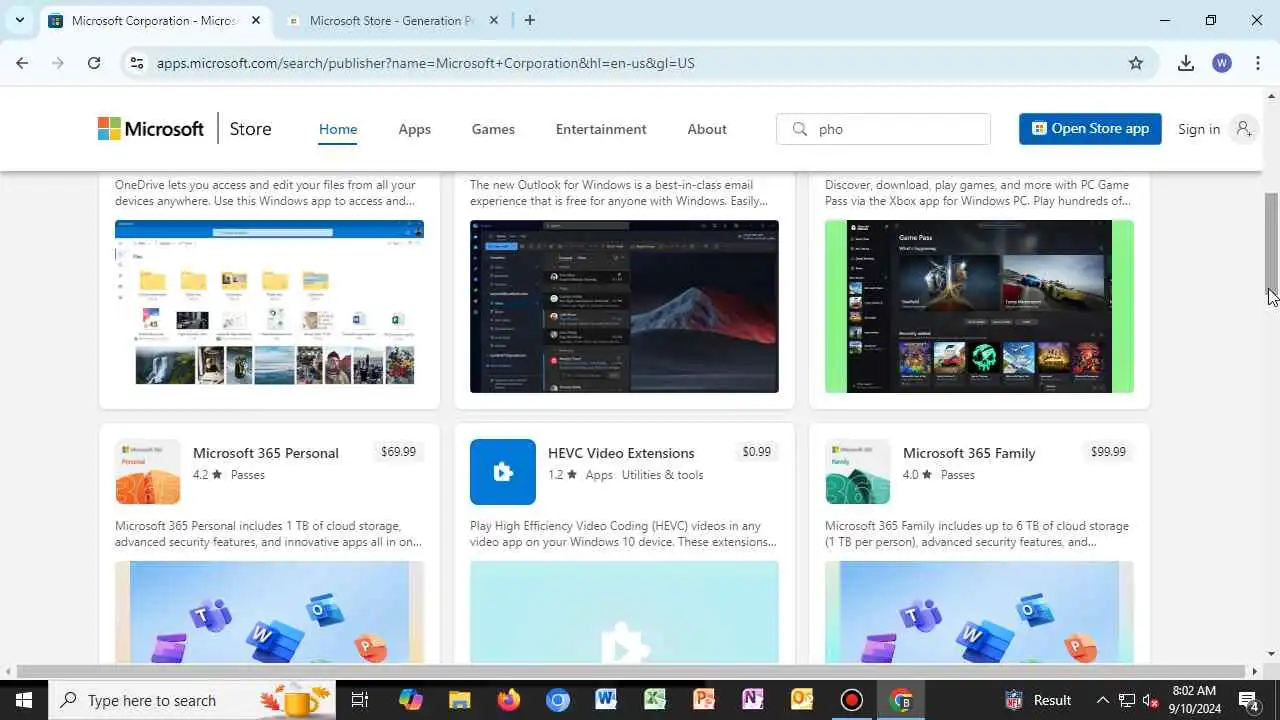The width and height of the screenshot is (1280, 720).
Task: Open Word from the taskbar
Action: 606,700
